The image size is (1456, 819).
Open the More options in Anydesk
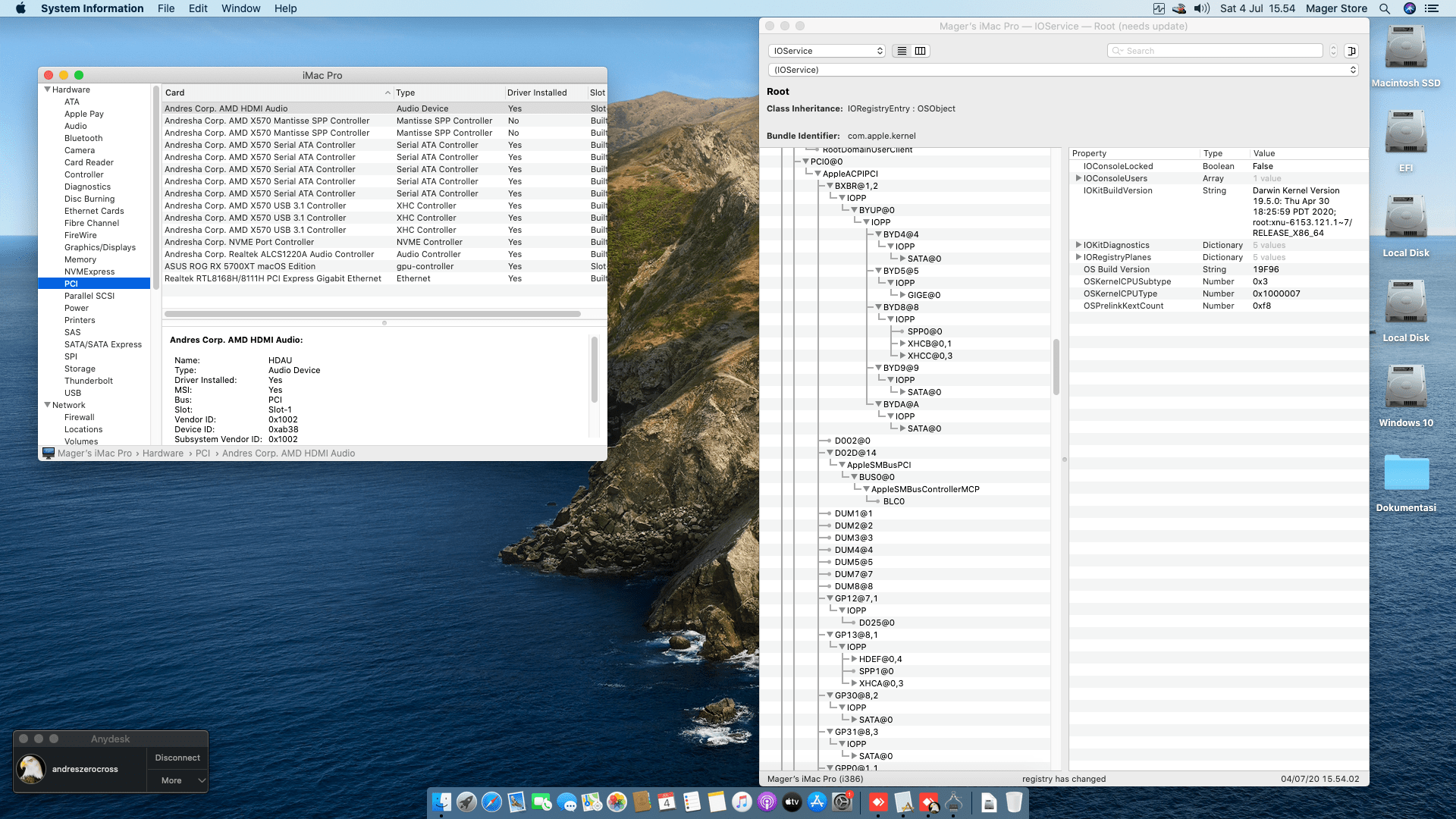(x=171, y=780)
